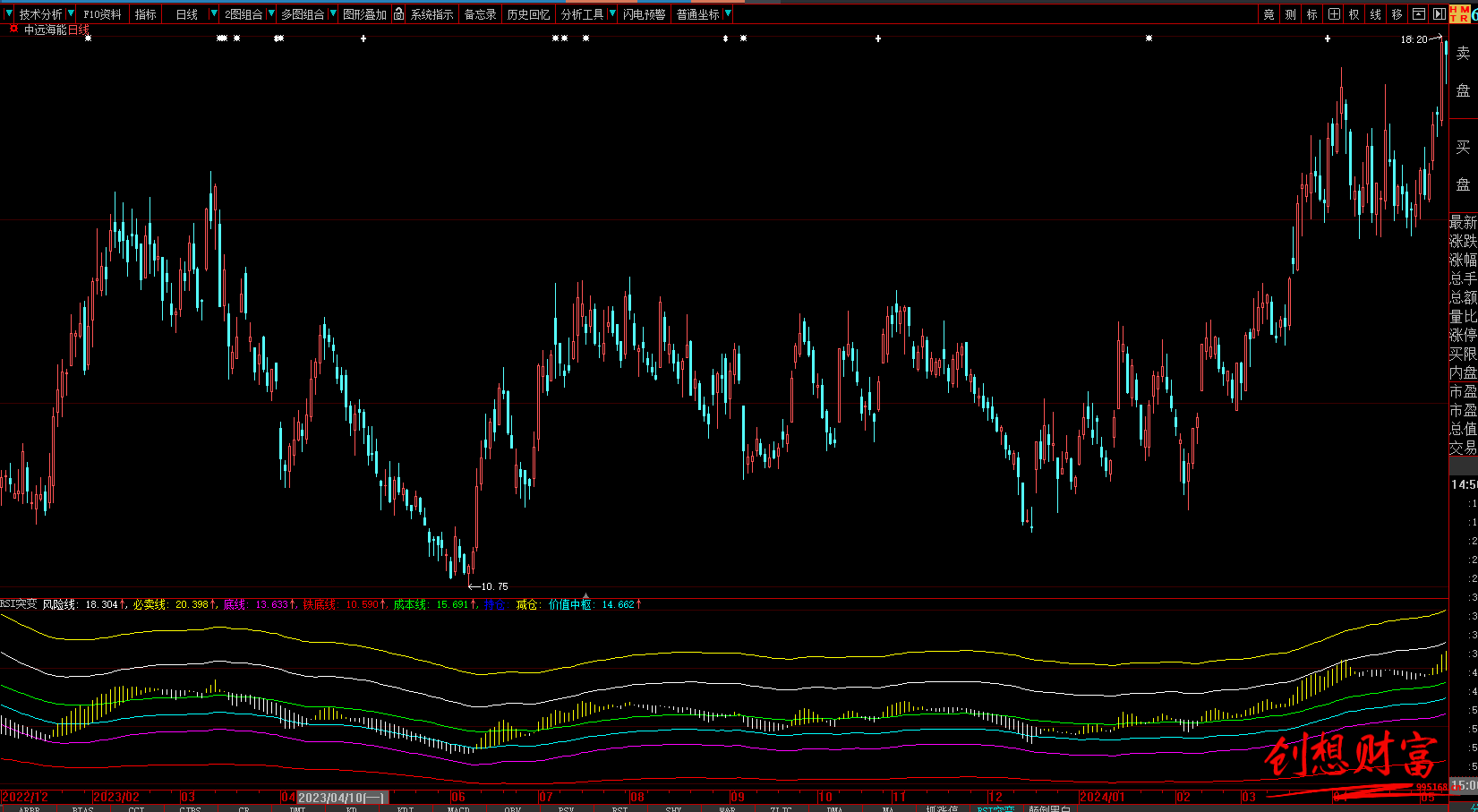Image resolution: width=1478 pixels, height=812 pixels.
Task: Choose the 2图组合 layout
Action: (x=243, y=14)
